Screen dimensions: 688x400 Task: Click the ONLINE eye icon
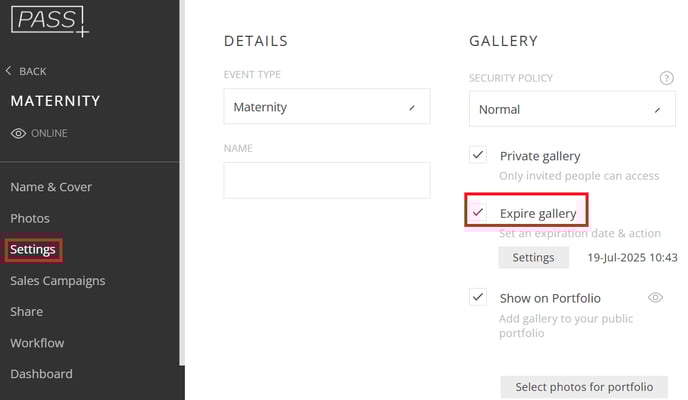tap(18, 133)
